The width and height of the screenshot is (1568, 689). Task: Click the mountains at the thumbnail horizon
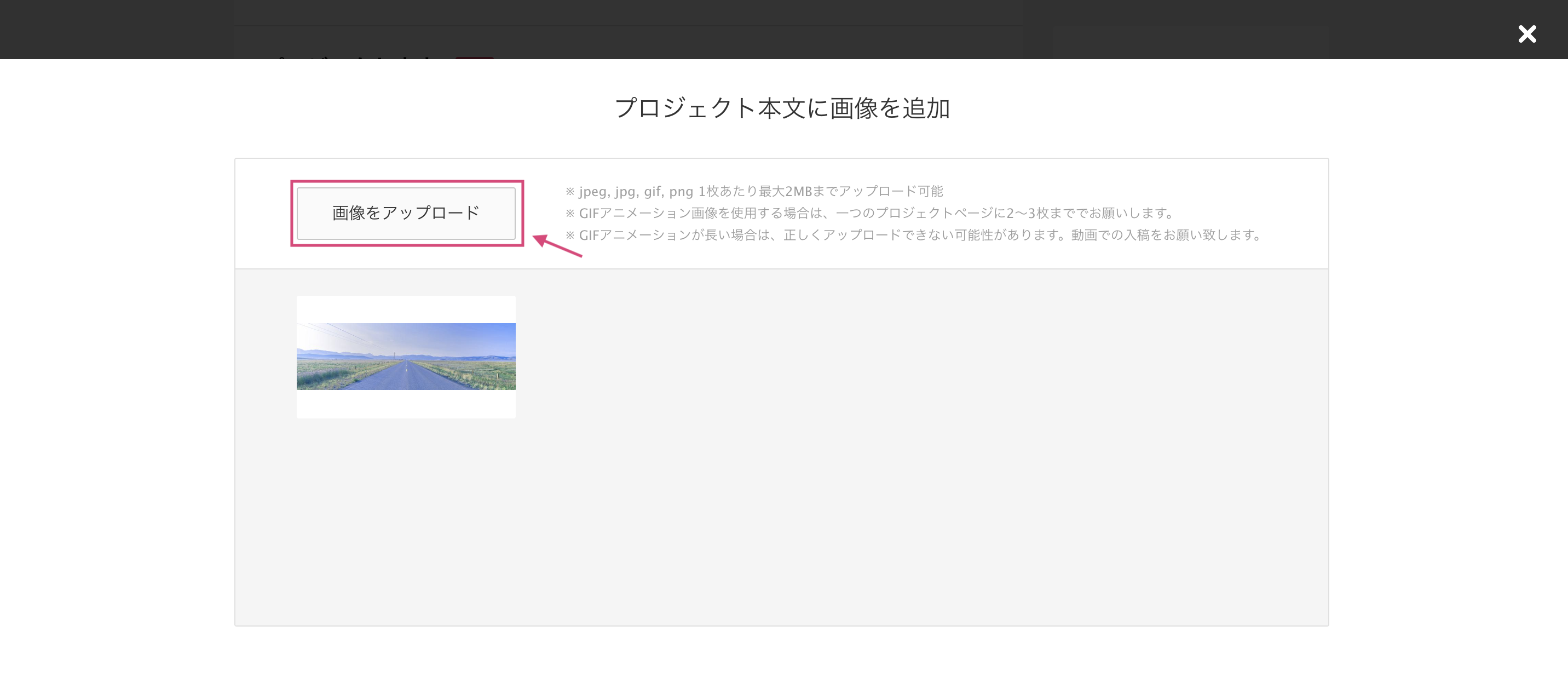pyautogui.click(x=328, y=353)
